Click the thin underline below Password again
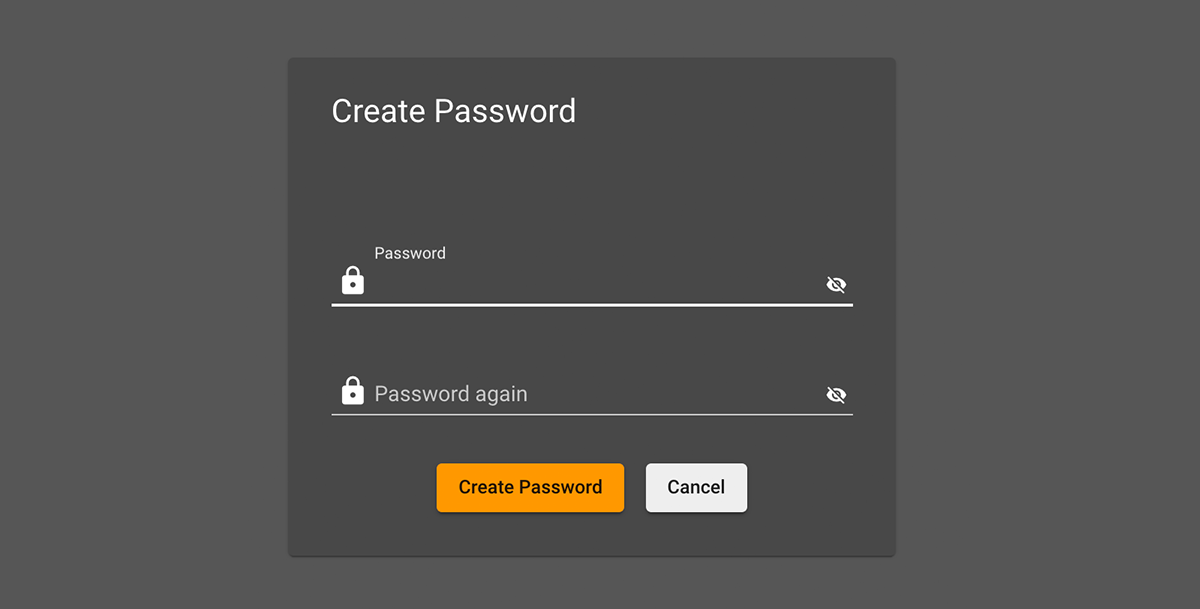Screen dimensions: 1200x609 (592, 414)
